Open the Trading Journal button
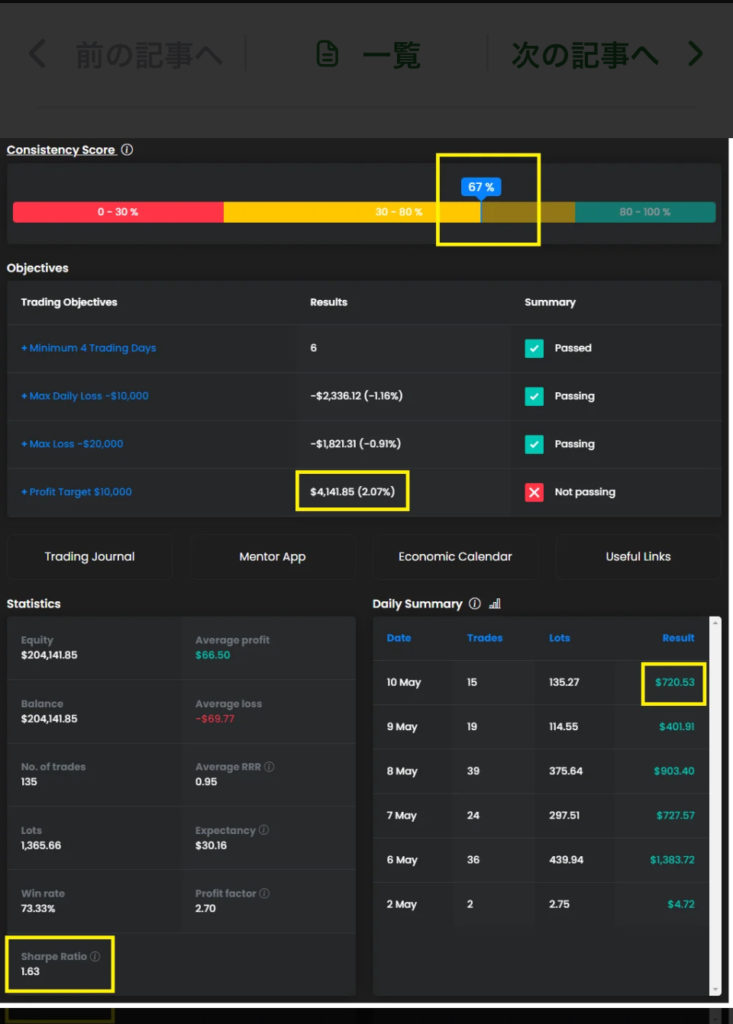The width and height of the screenshot is (733, 1024). coord(89,557)
